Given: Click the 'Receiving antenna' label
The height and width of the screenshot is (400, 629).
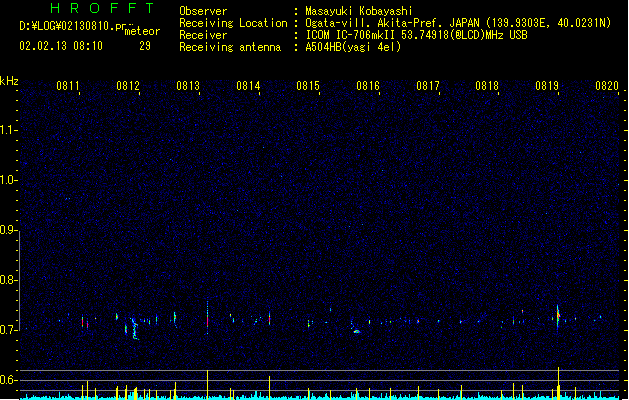Looking at the screenshot, I should 230,47.
